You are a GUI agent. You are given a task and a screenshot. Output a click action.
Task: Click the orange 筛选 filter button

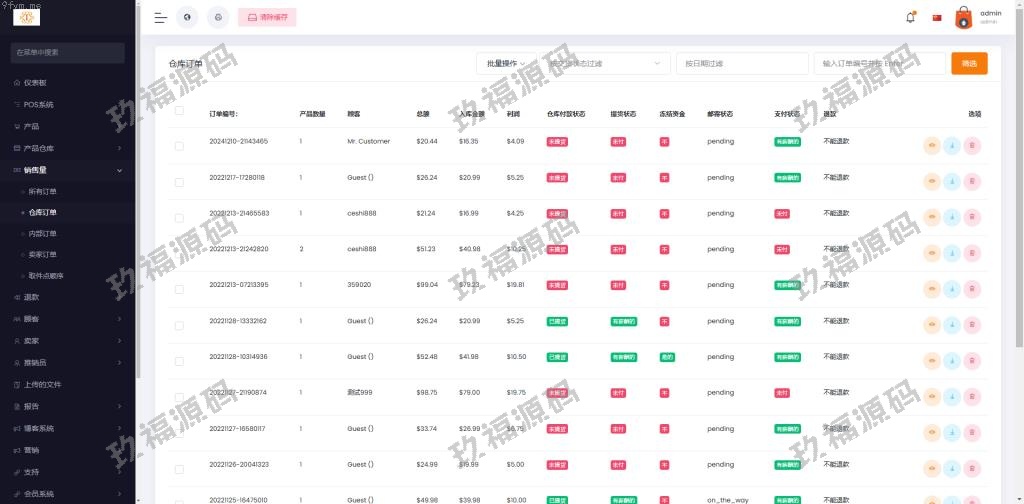coord(969,63)
